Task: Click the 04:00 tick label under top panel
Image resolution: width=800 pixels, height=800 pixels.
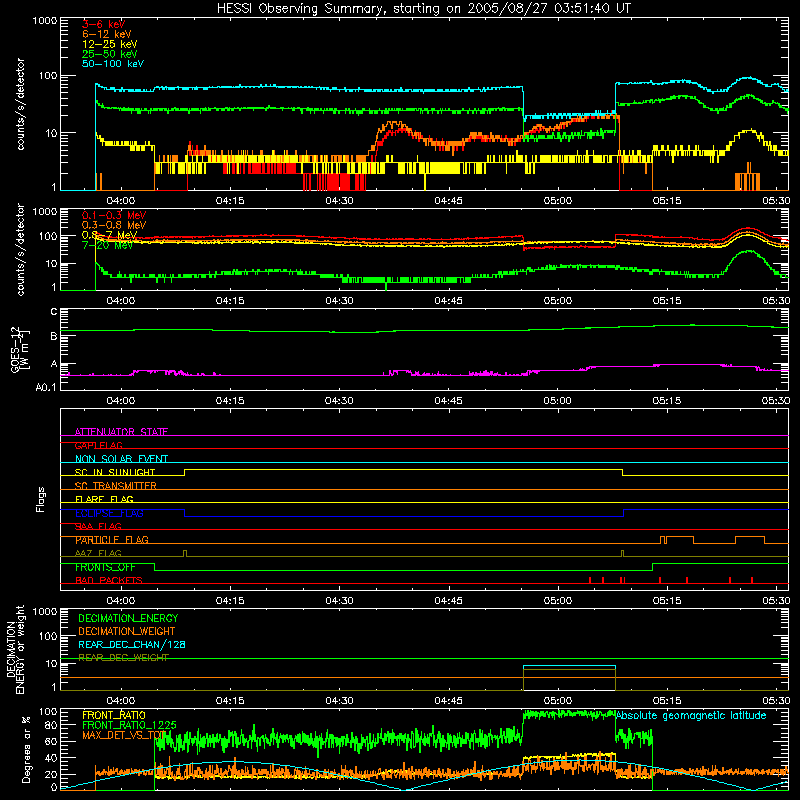Action: coord(120,201)
